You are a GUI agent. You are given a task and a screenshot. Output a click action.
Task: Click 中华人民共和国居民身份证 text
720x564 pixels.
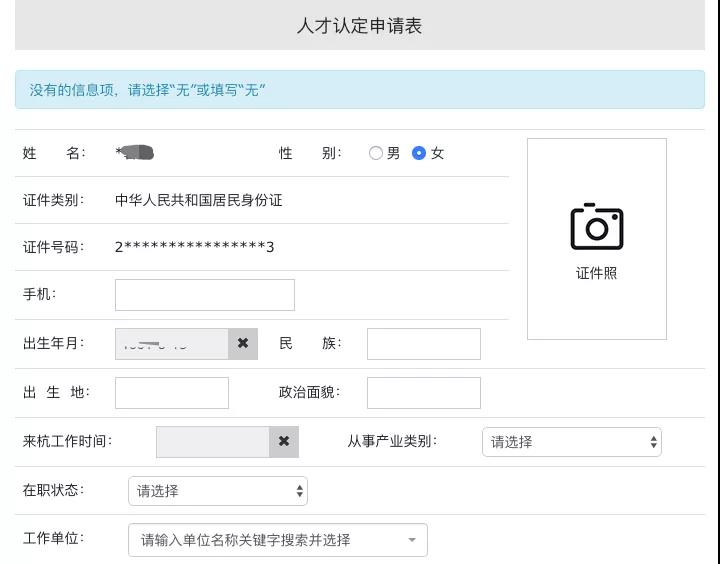click(199, 200)
